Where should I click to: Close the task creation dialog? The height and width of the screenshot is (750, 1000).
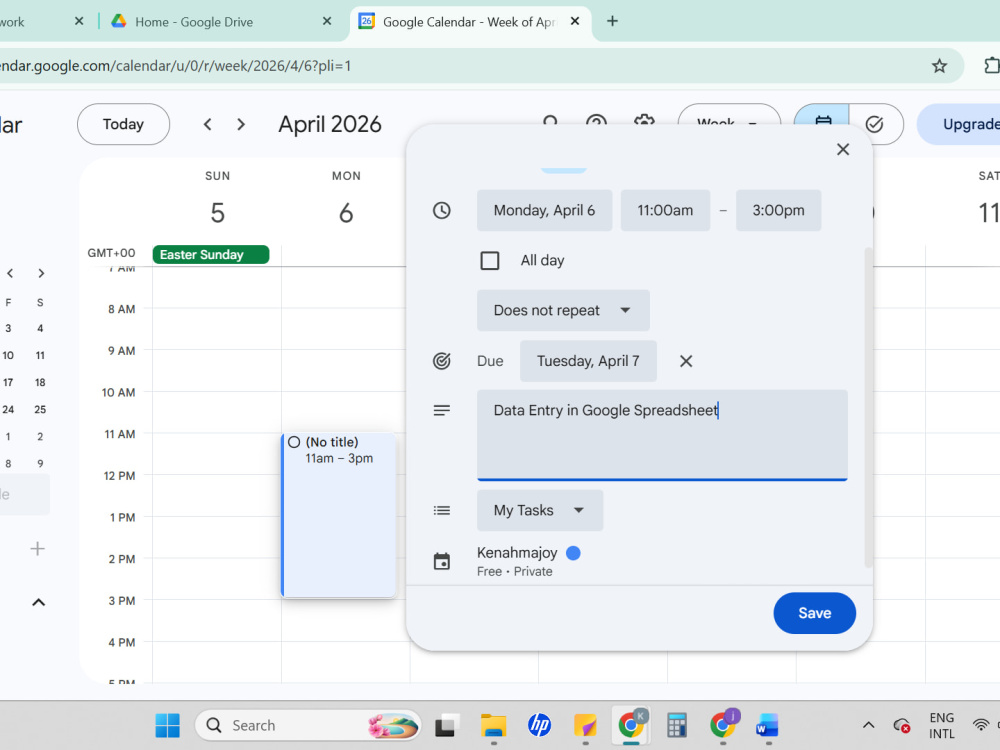pos(842,149)
